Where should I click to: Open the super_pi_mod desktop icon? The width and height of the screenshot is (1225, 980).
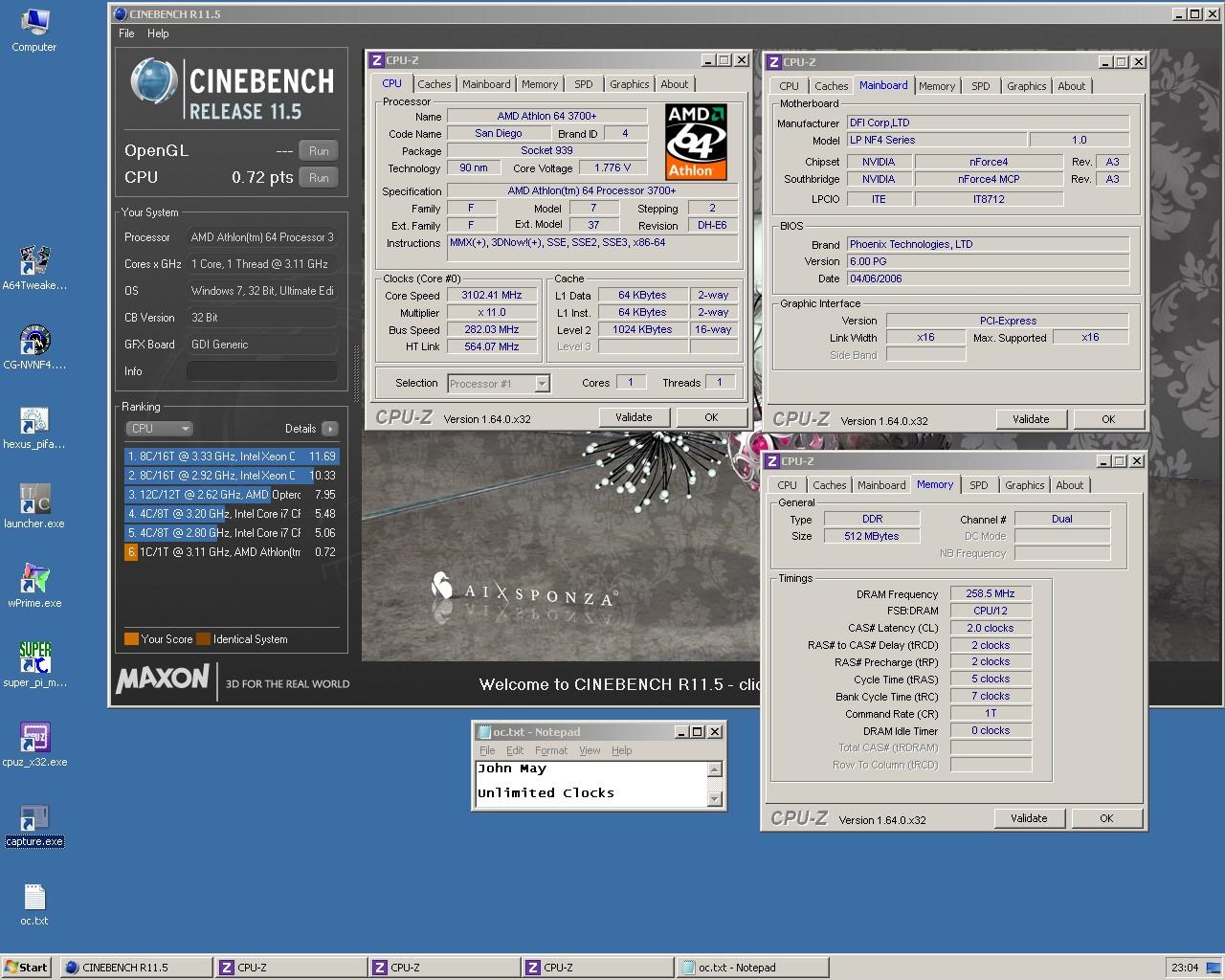pyautogui.click(x=34, y=665)
